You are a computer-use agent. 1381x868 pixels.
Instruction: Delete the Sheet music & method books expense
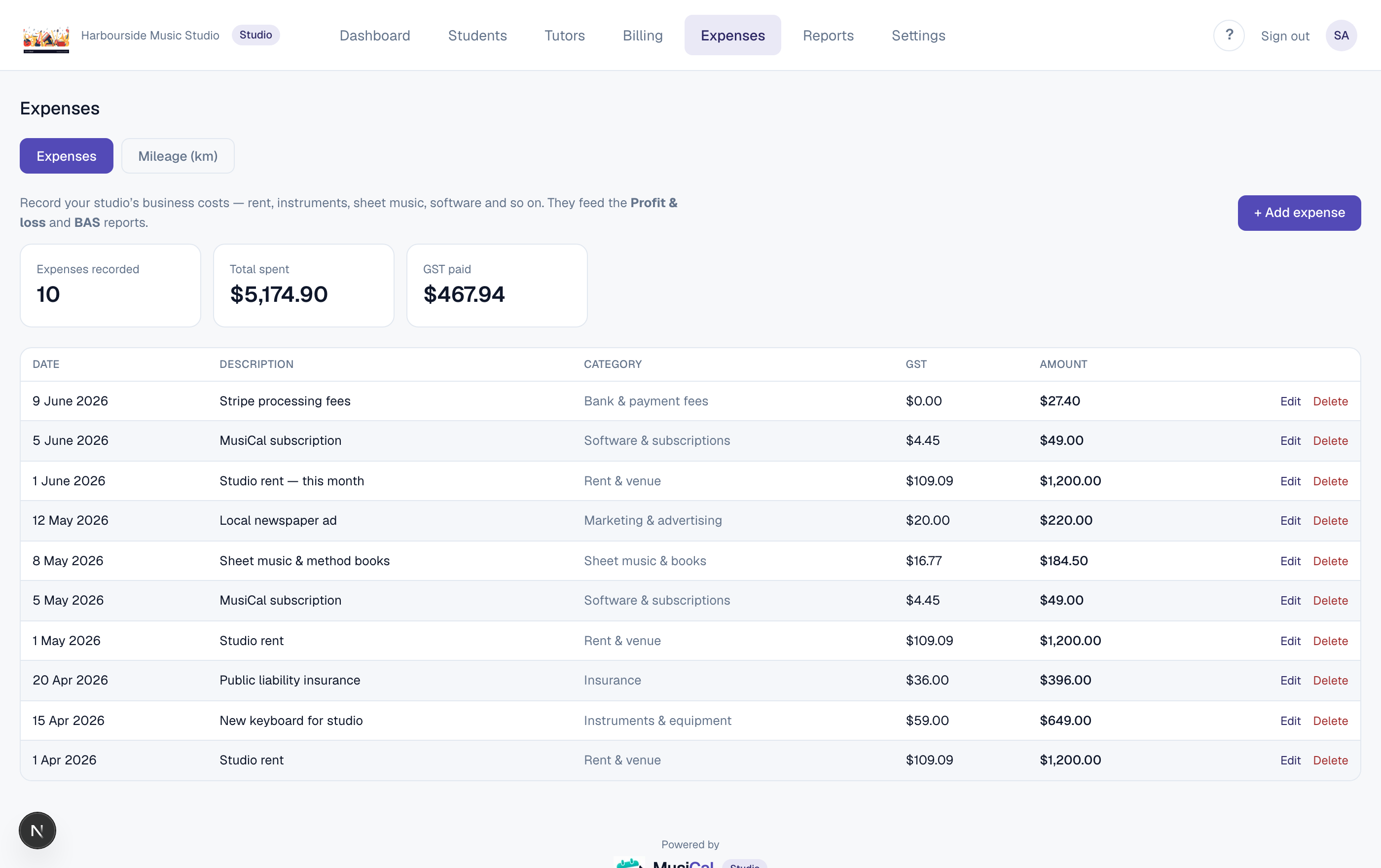click(x=1331, y=561)
